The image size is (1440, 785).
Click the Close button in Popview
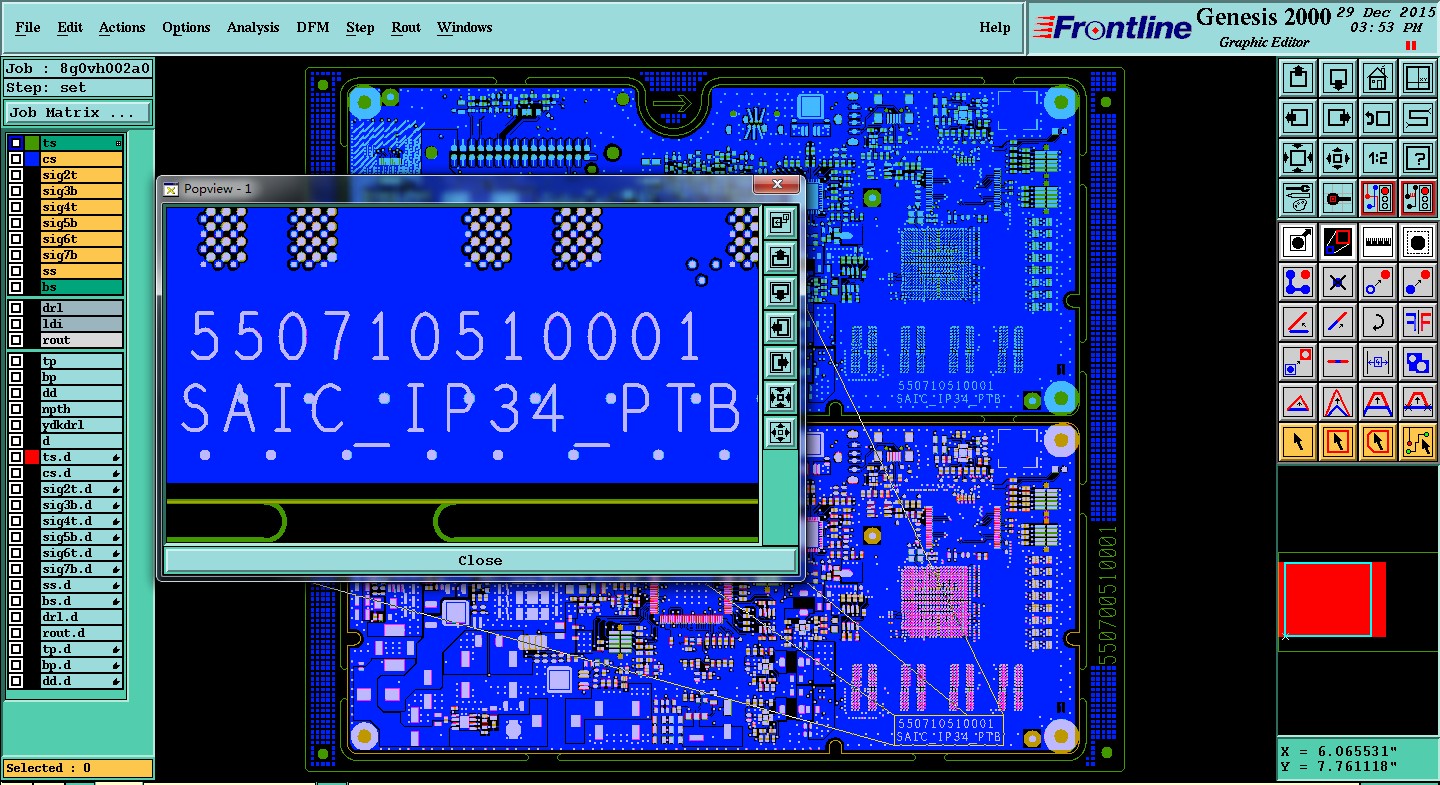(480, 560)
